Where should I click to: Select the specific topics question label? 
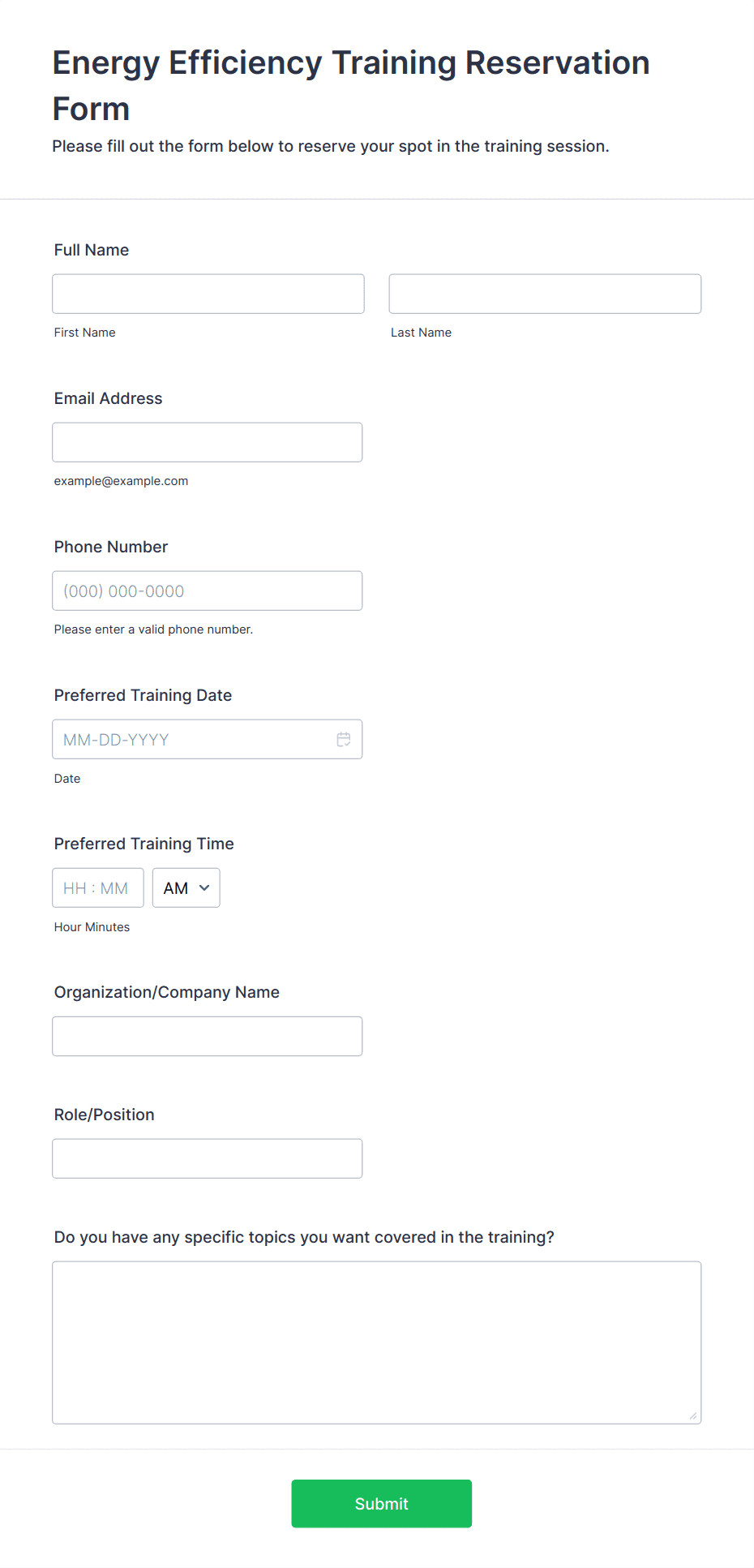pyautogui.click(x=304, y=1237)
